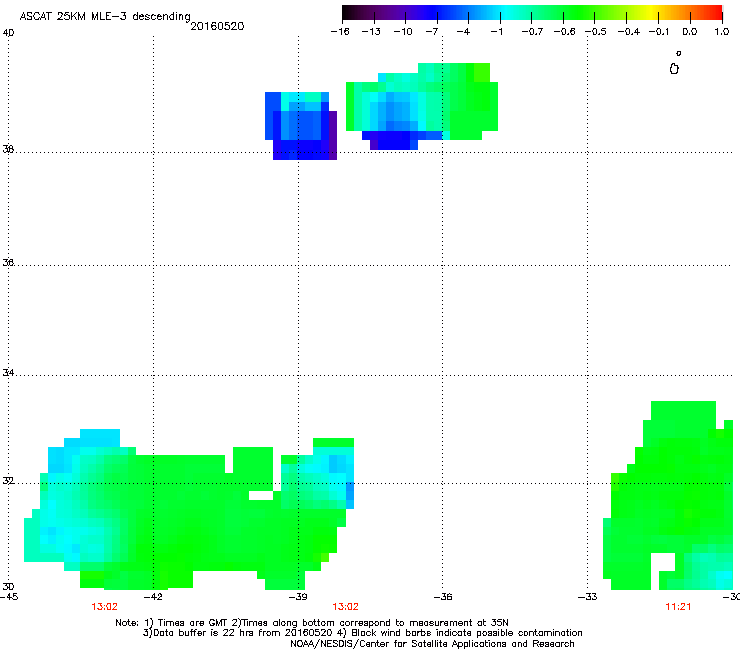
Task: Click latitude label 30 on left axis
Action: click(8, 586)
